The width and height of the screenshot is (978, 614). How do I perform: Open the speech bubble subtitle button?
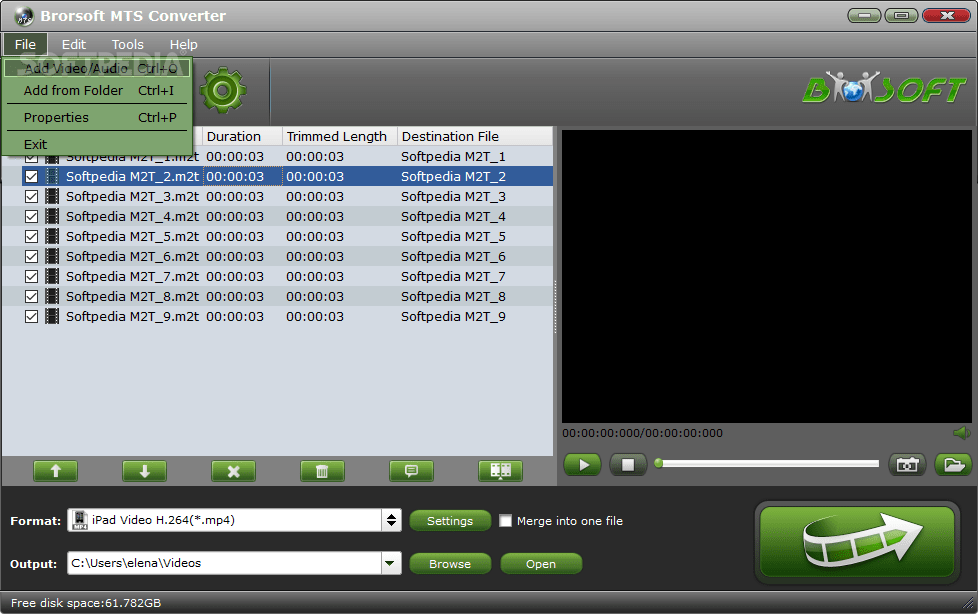pyautogui.click(x=412, y=471)
